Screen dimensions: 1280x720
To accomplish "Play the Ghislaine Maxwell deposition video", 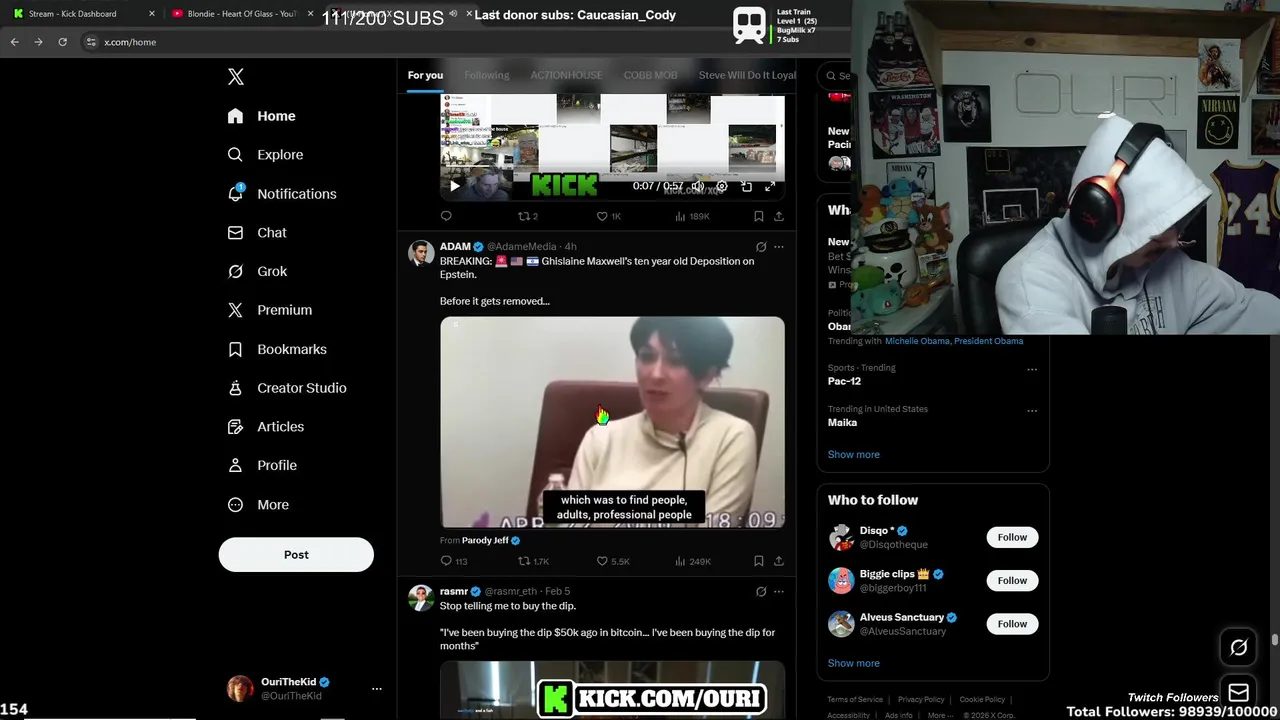I will pos(612,422).
